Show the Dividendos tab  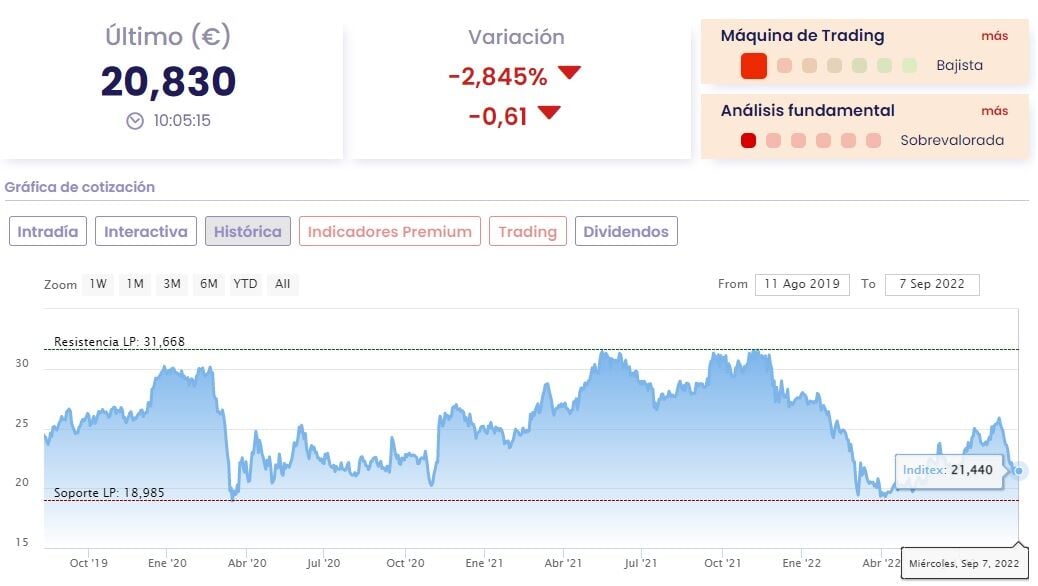pos(626,232)
